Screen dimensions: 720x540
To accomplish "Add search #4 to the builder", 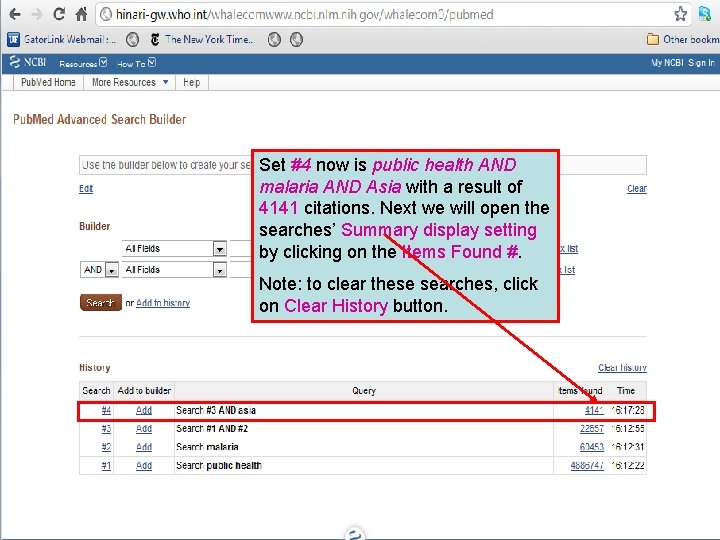I will point(144,410).
